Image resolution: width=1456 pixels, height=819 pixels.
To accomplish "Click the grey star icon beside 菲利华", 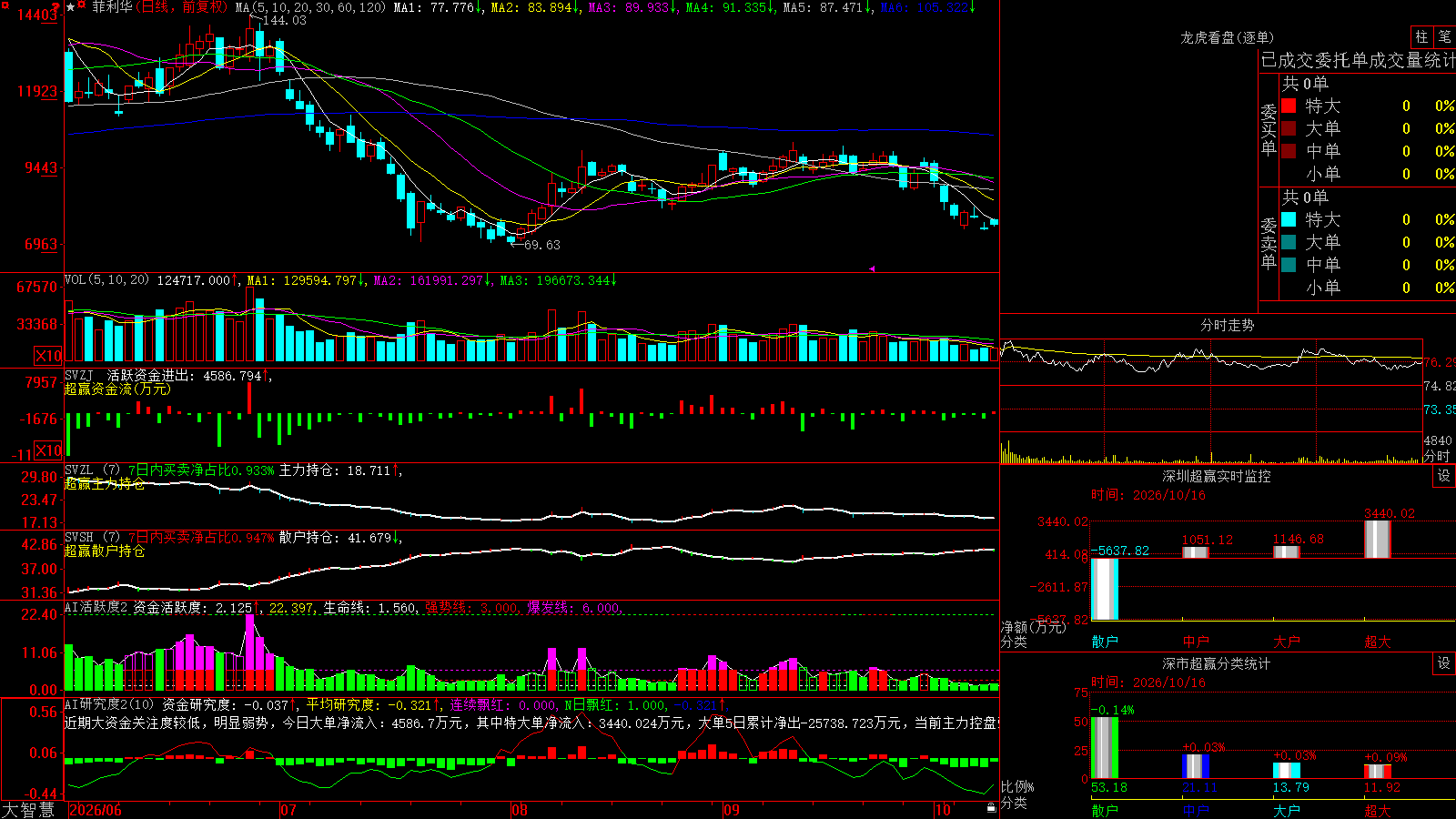I will click(x=71, y=7).
